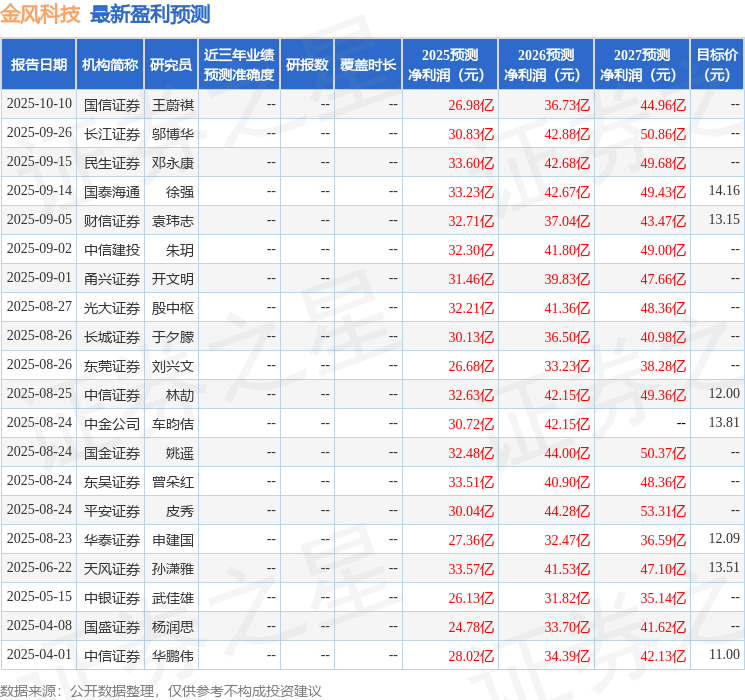Select the 近三年业绩预测准确度 column header
Image resolution: width=745 pixels, height=700 pixels.
tap(238, 64)
